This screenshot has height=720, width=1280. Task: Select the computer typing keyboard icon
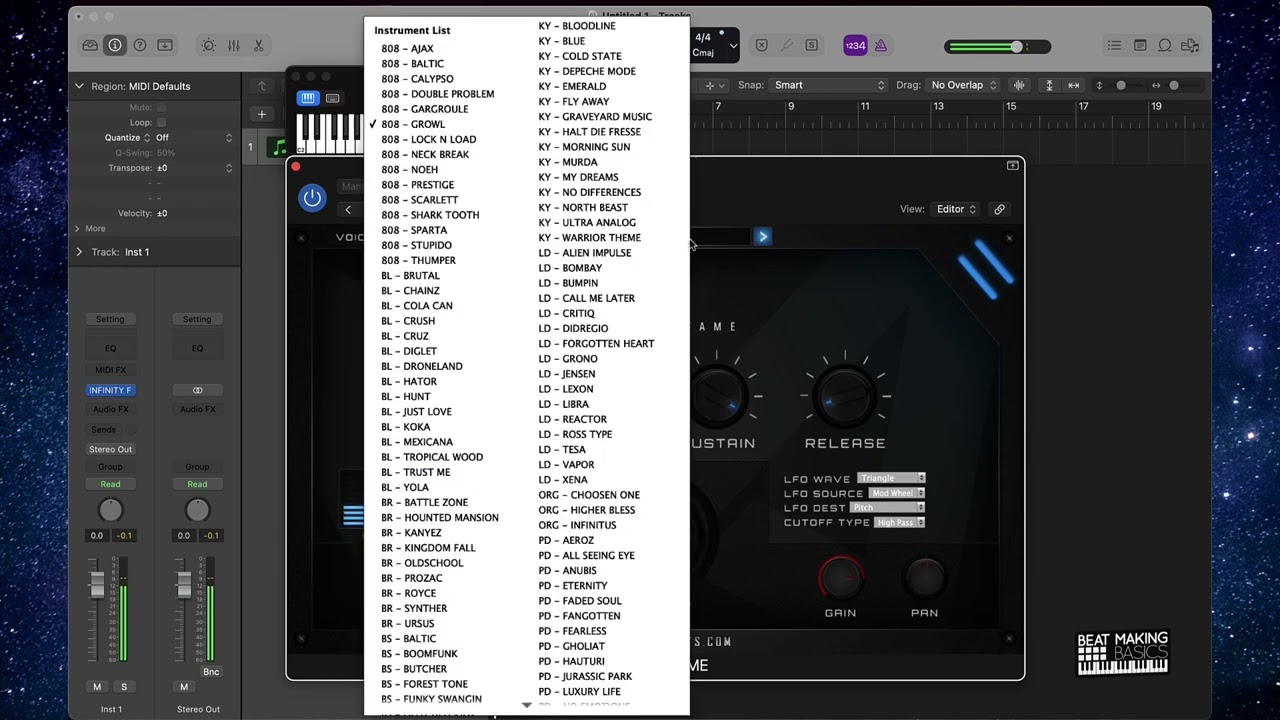point(333,98)
